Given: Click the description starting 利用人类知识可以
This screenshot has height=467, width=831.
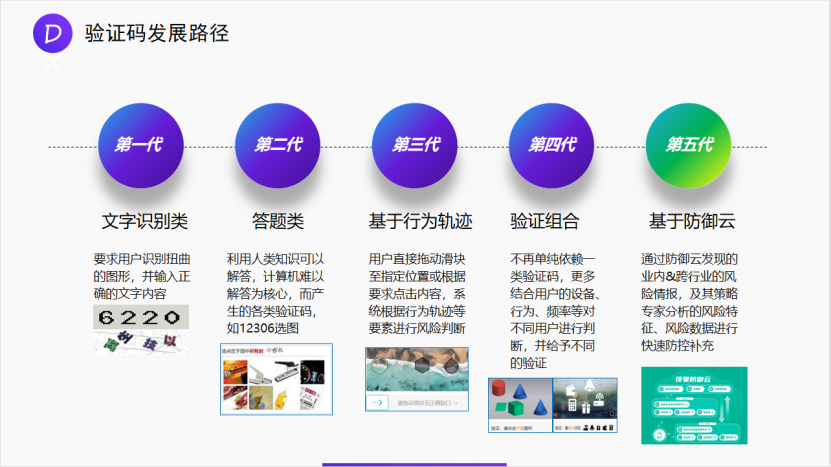Looking at the screenshot, I should coord(276,294).
